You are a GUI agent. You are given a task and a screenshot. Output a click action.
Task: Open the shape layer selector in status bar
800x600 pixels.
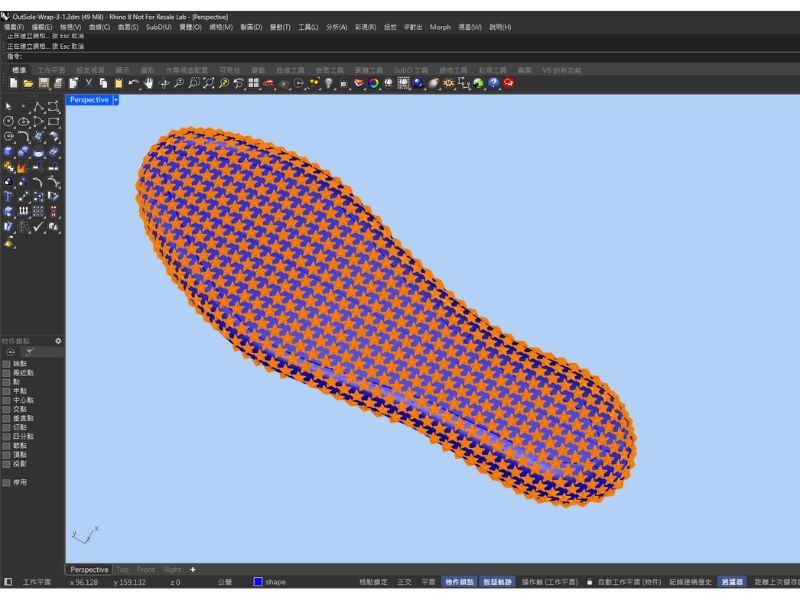[275, 581]
